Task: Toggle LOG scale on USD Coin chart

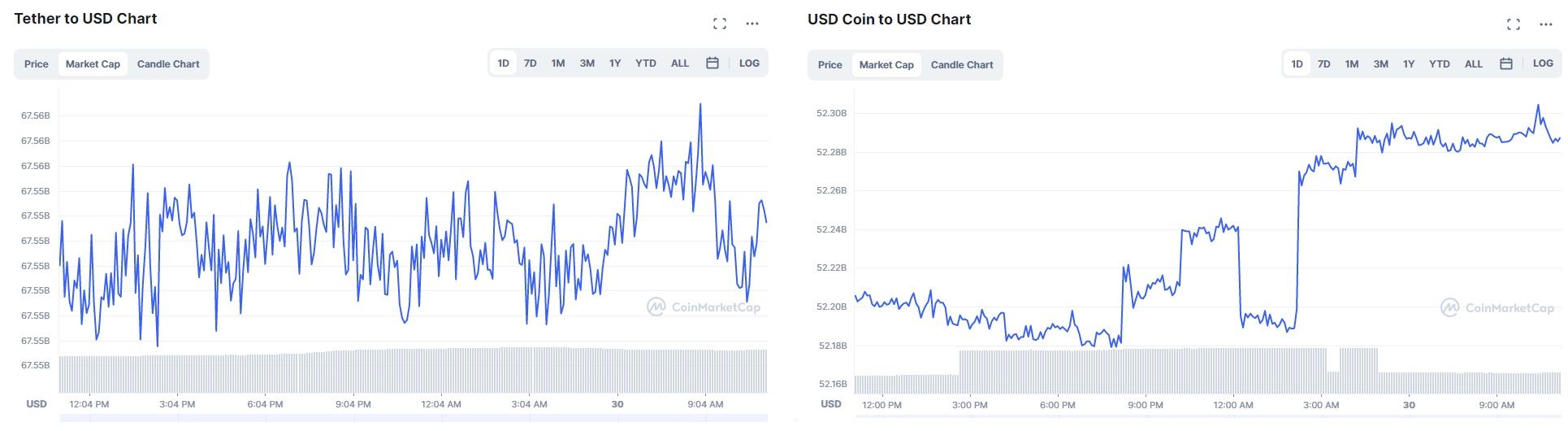Action: click(1543, 63)
